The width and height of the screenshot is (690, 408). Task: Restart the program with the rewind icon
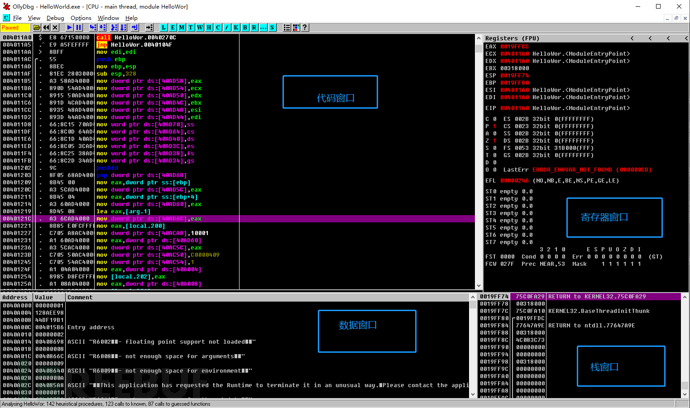click(46, 27)
